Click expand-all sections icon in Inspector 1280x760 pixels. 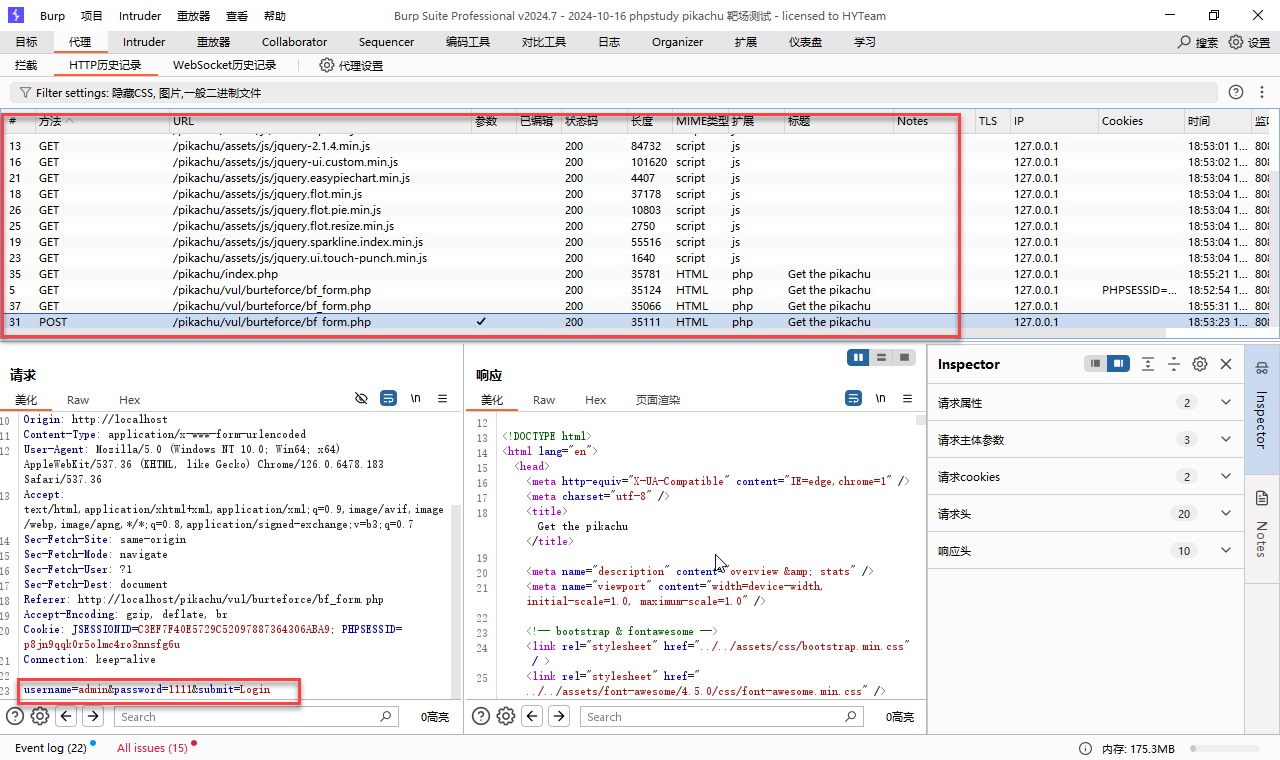coord(1148,364)
